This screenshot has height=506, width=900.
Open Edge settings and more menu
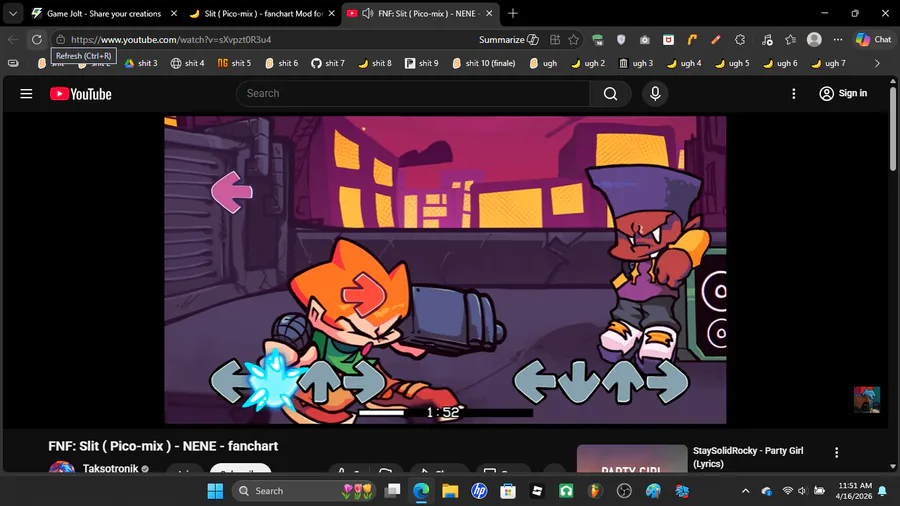838,40
